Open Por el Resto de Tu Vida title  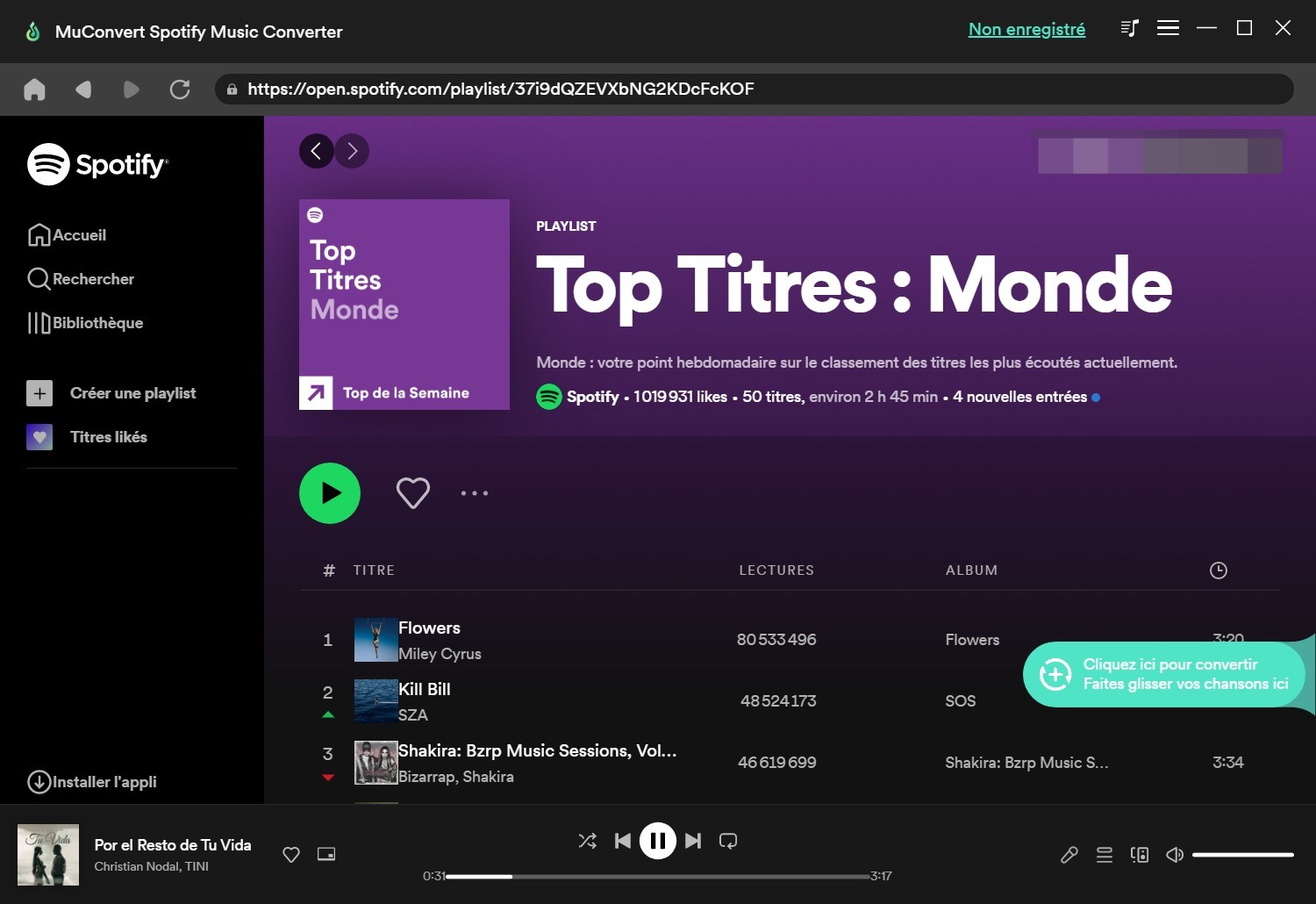(x=173, y=845)
